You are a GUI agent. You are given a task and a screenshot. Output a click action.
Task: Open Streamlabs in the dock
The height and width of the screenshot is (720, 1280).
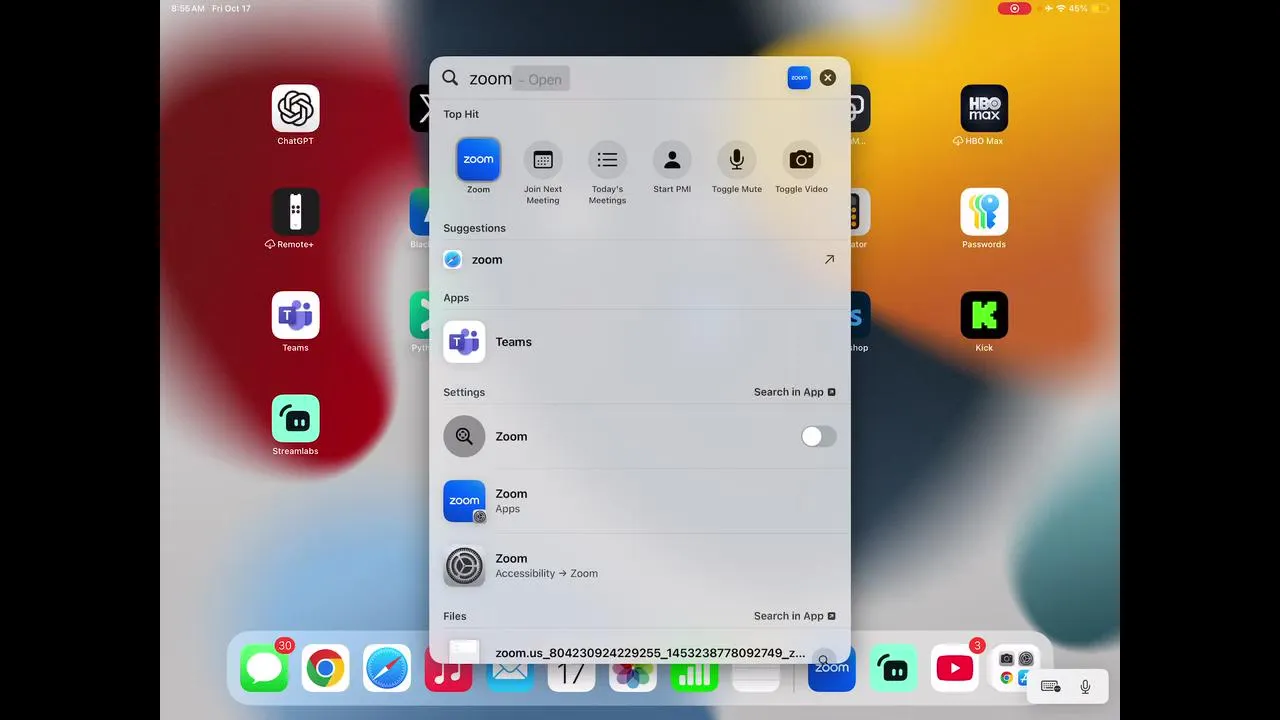coord(893,668)
